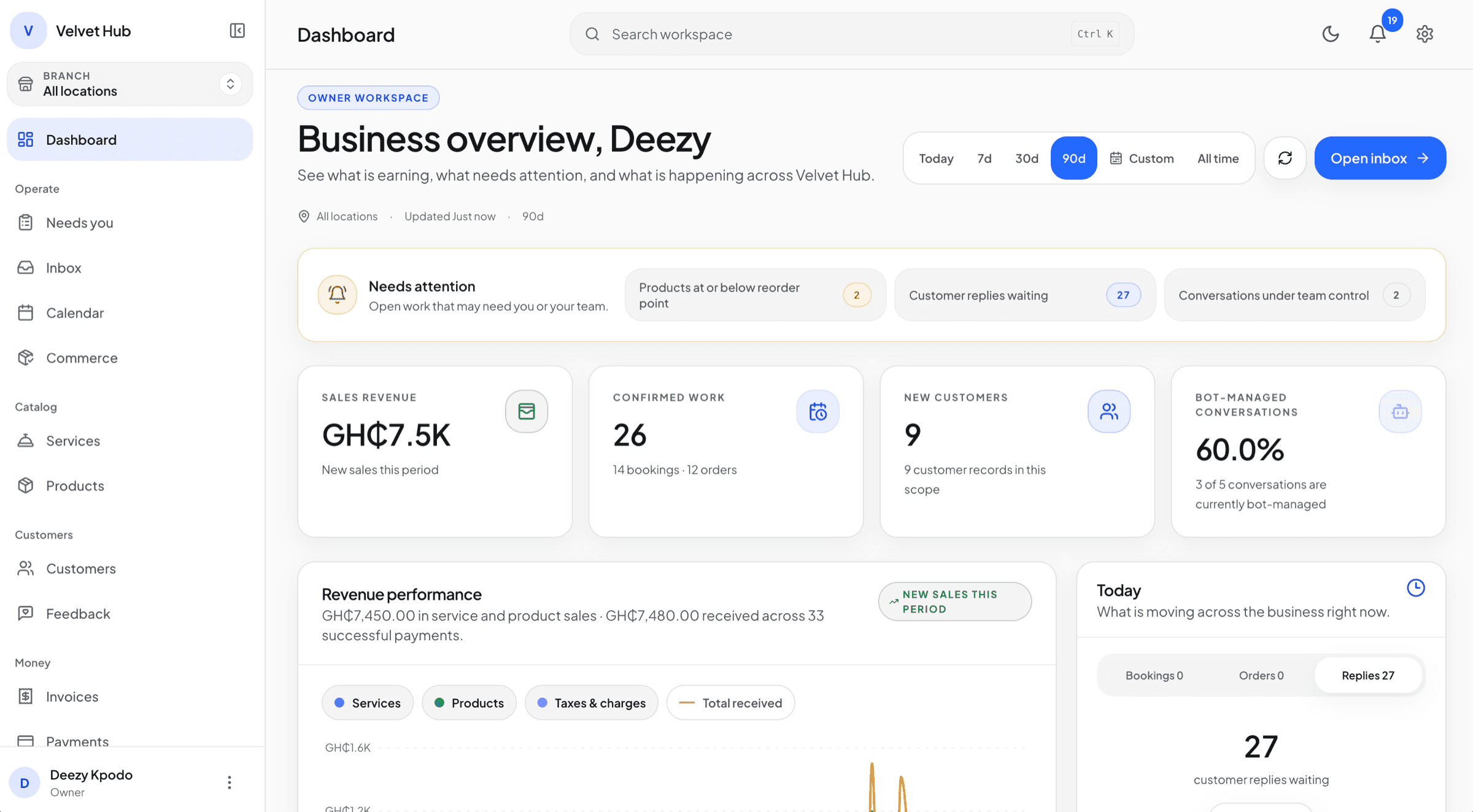
Task: Click the Bot-managed conversations robot icon
Action: click(x=1400, y=411)
